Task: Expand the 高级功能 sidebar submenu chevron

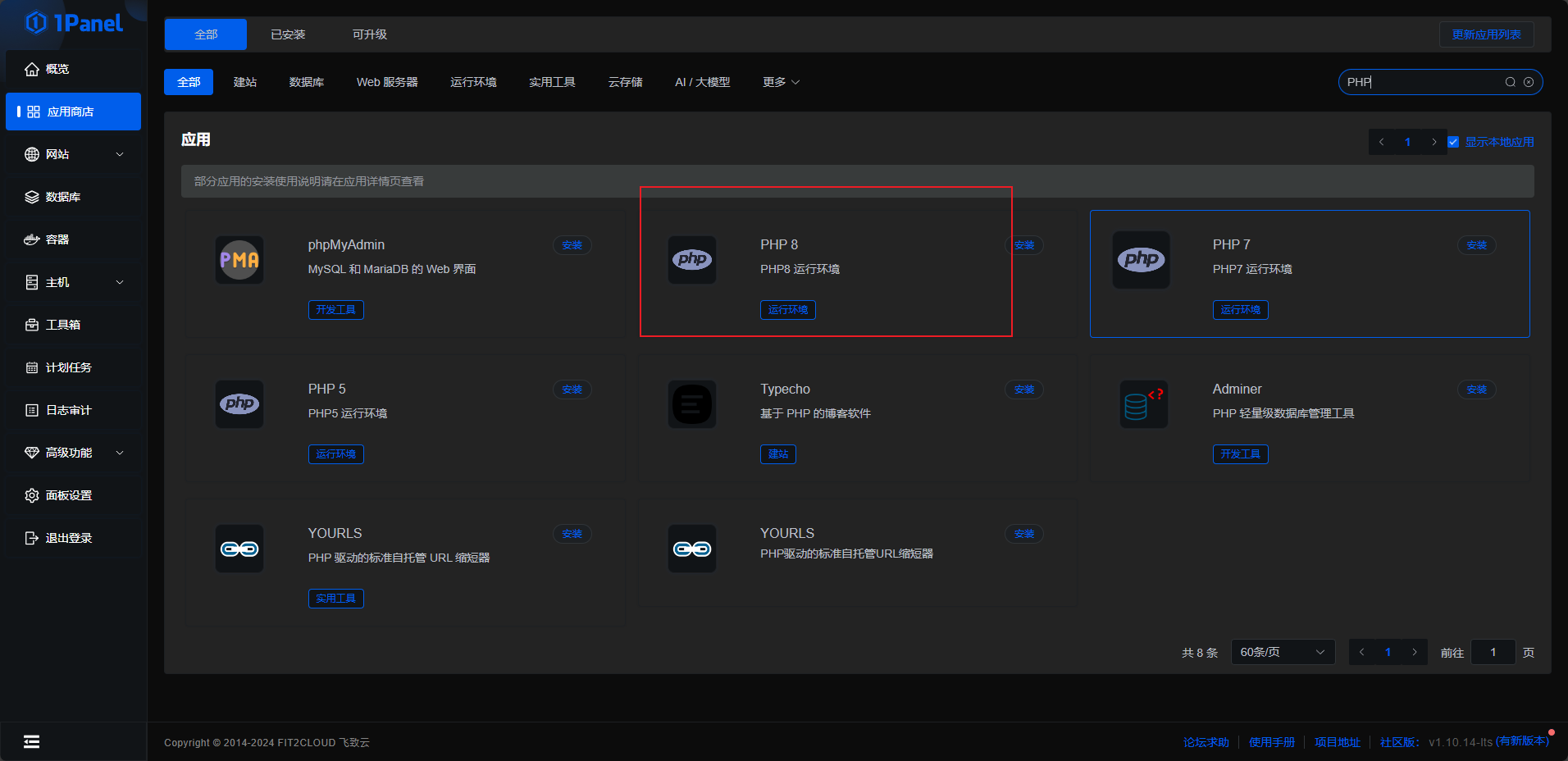Action: 120,453
